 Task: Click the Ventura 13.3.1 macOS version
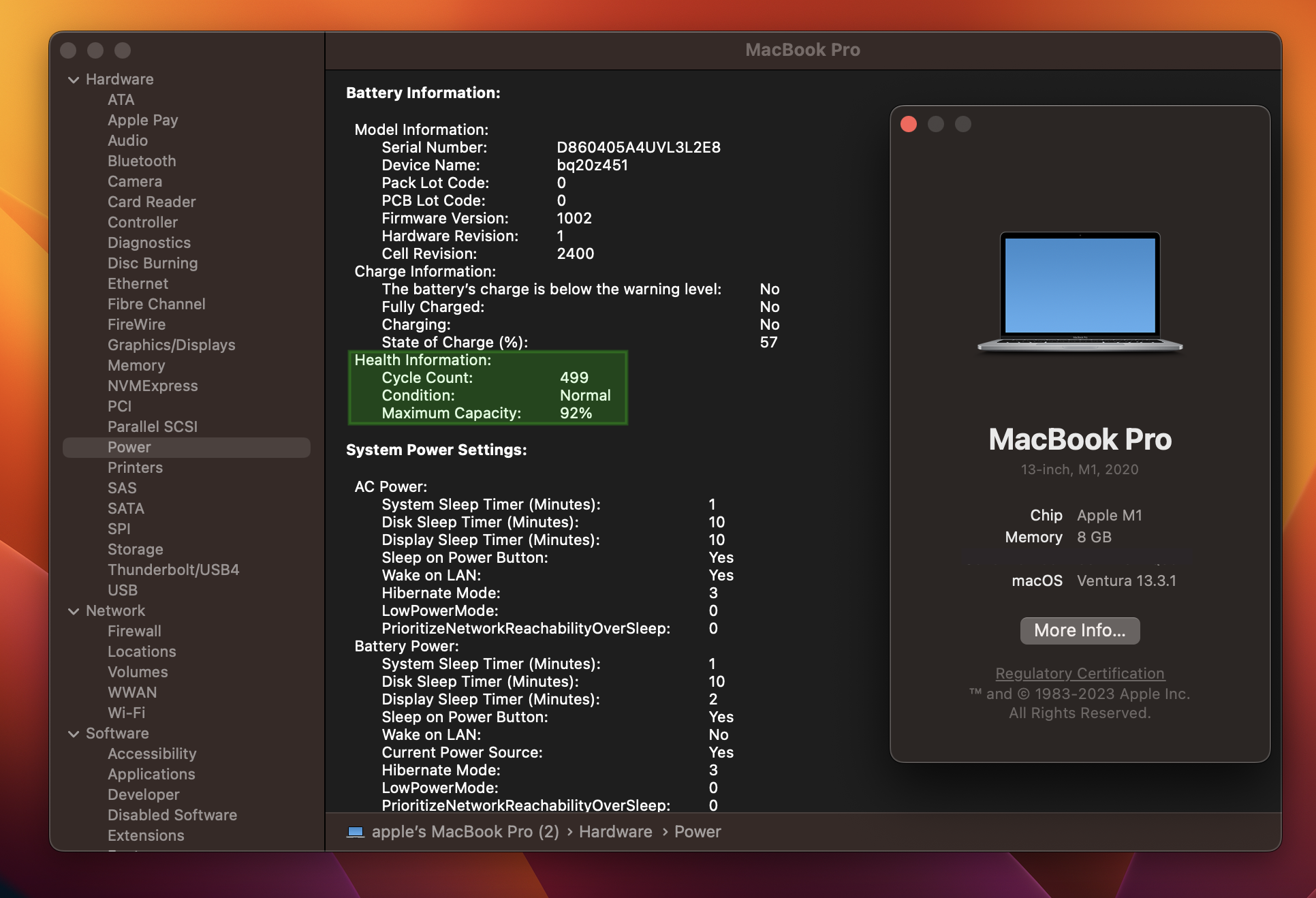(1127, 580)
